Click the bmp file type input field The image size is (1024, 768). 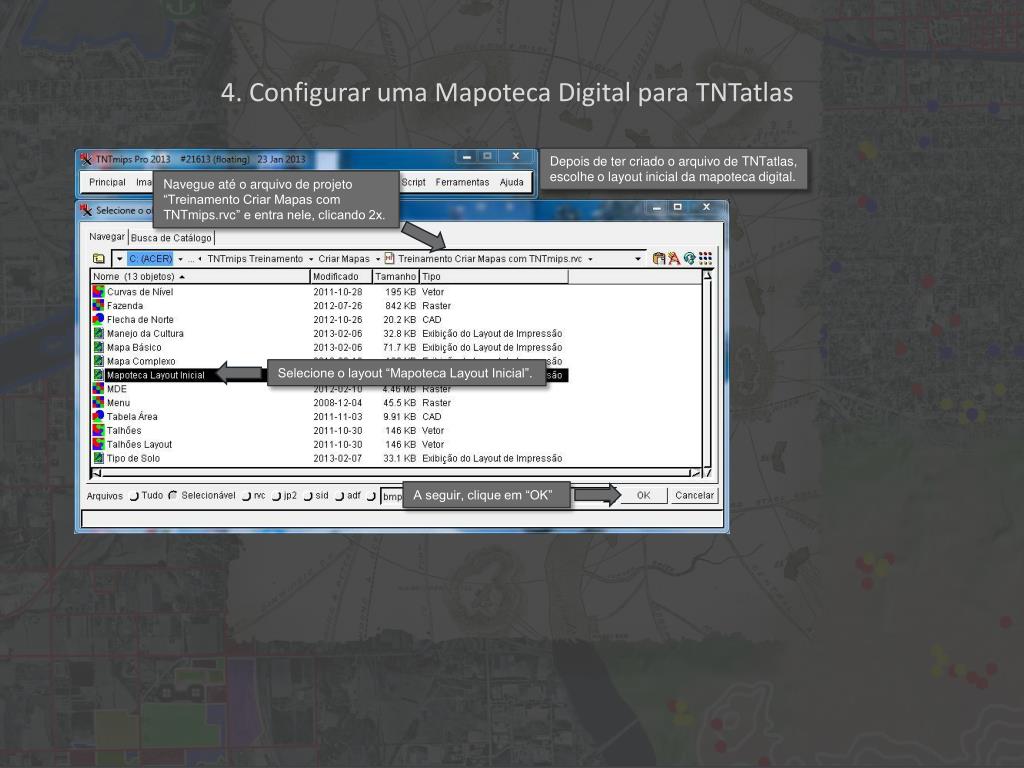click(392, 496)
